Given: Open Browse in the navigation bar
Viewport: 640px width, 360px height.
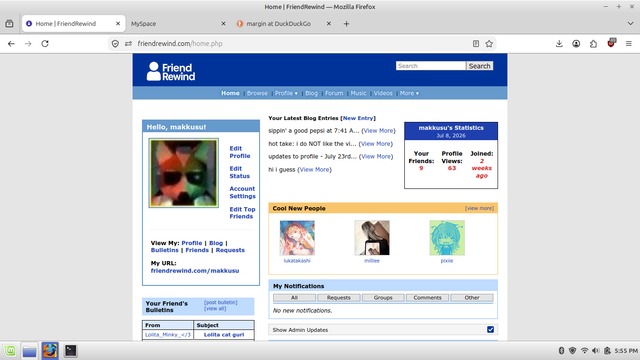Looking at the screenshot, I should (x=257, y=93).
